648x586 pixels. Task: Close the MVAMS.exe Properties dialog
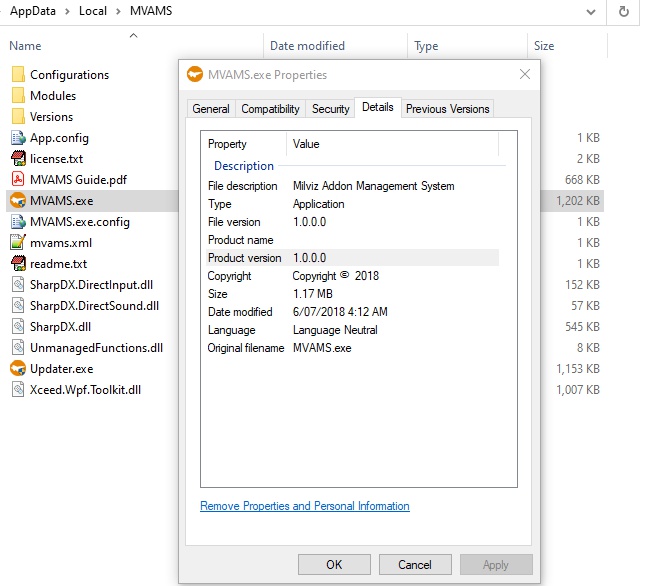pos(525,74)
